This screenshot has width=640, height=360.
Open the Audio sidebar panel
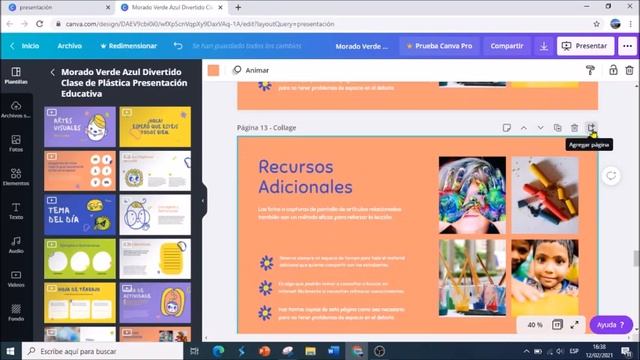click(x=16, y=245)
